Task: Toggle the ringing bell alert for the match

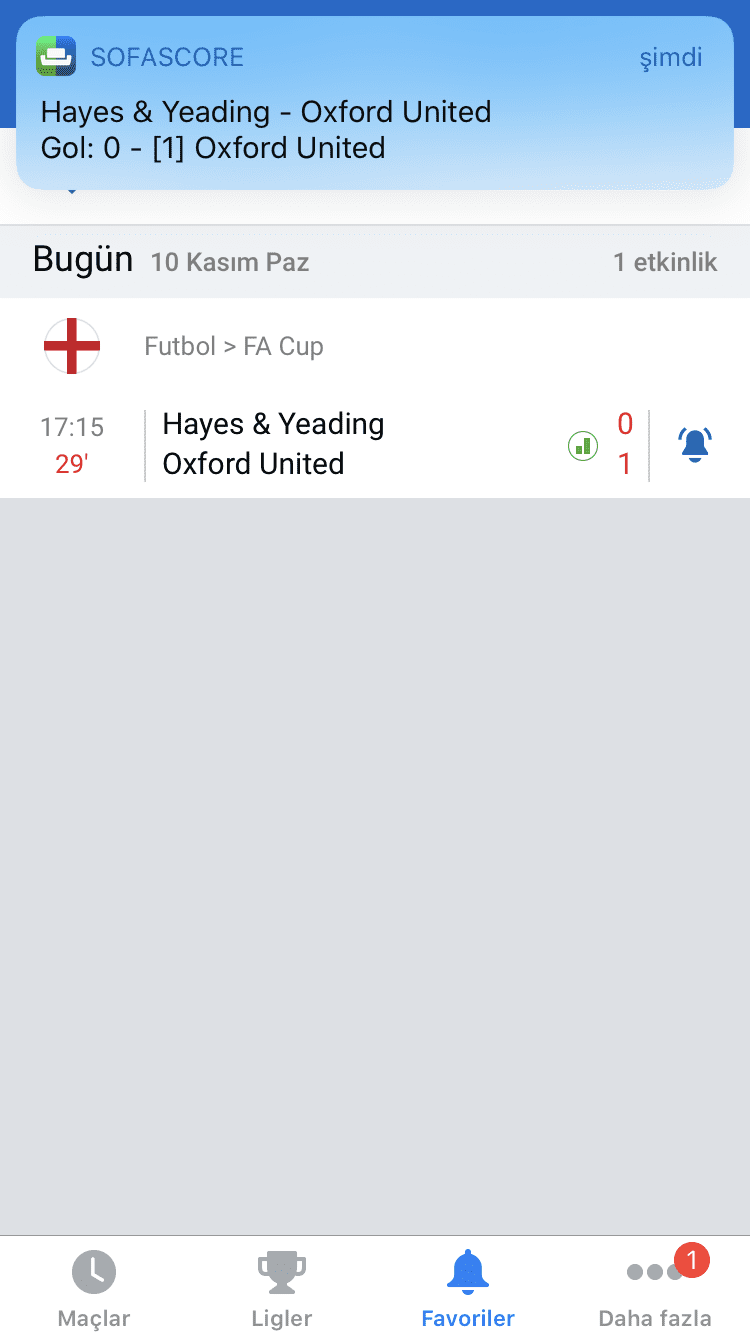Action: (694, 444)
